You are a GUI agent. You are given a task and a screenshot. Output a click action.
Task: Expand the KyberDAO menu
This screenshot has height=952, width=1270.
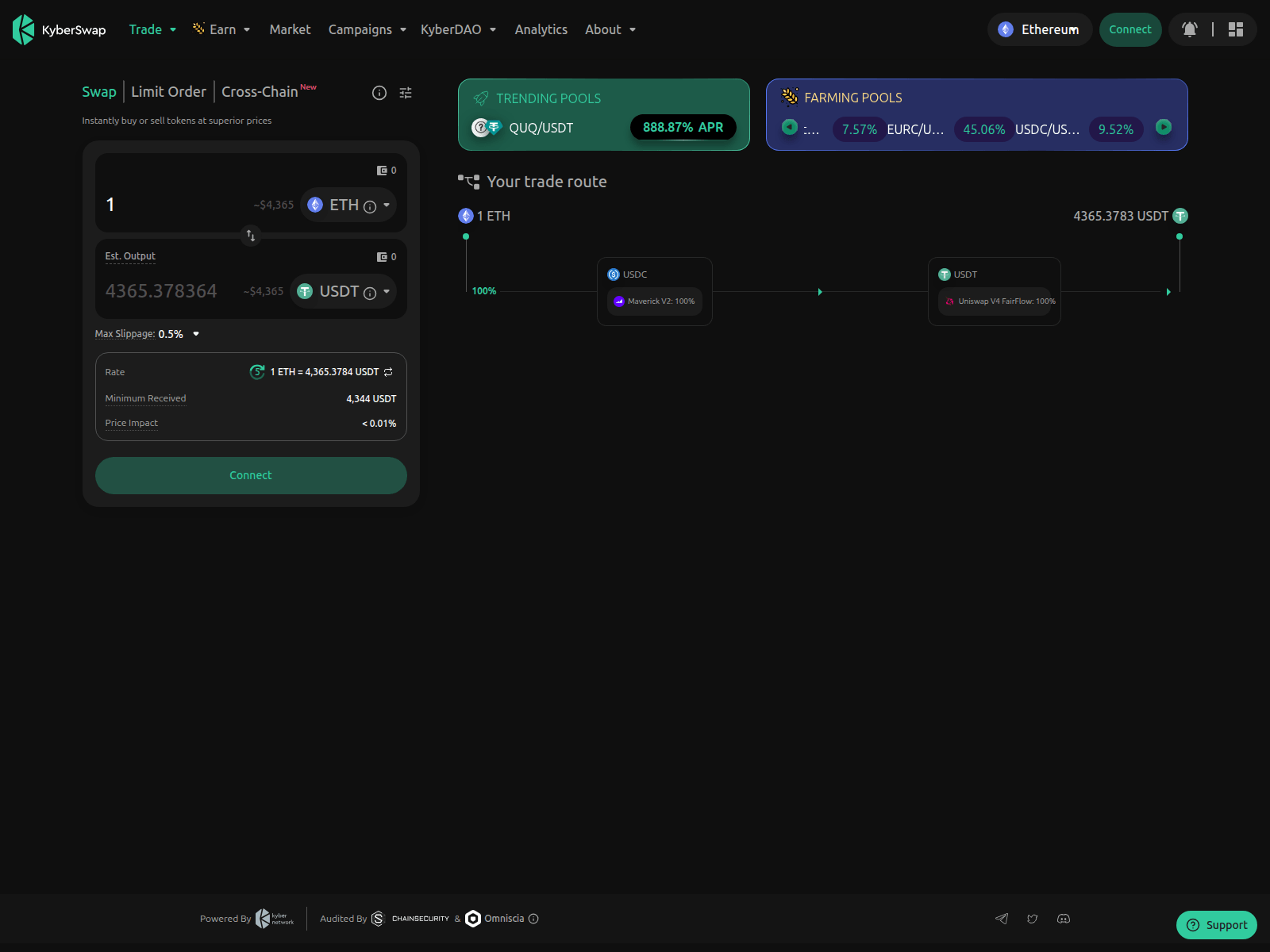[x=458, y=29]
